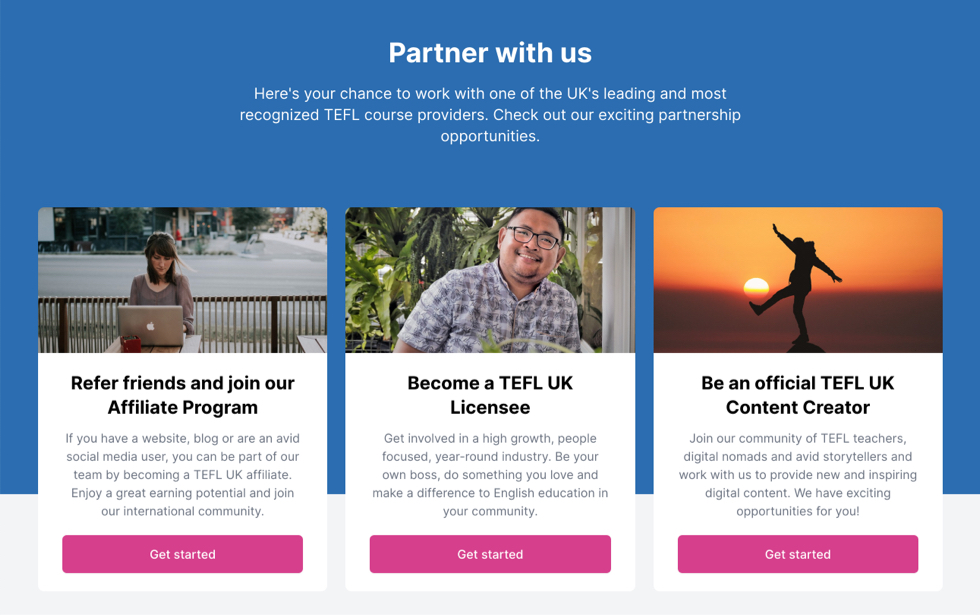
Task: Click the 'Partner with us' title
Action: click(x=490, y=52)
